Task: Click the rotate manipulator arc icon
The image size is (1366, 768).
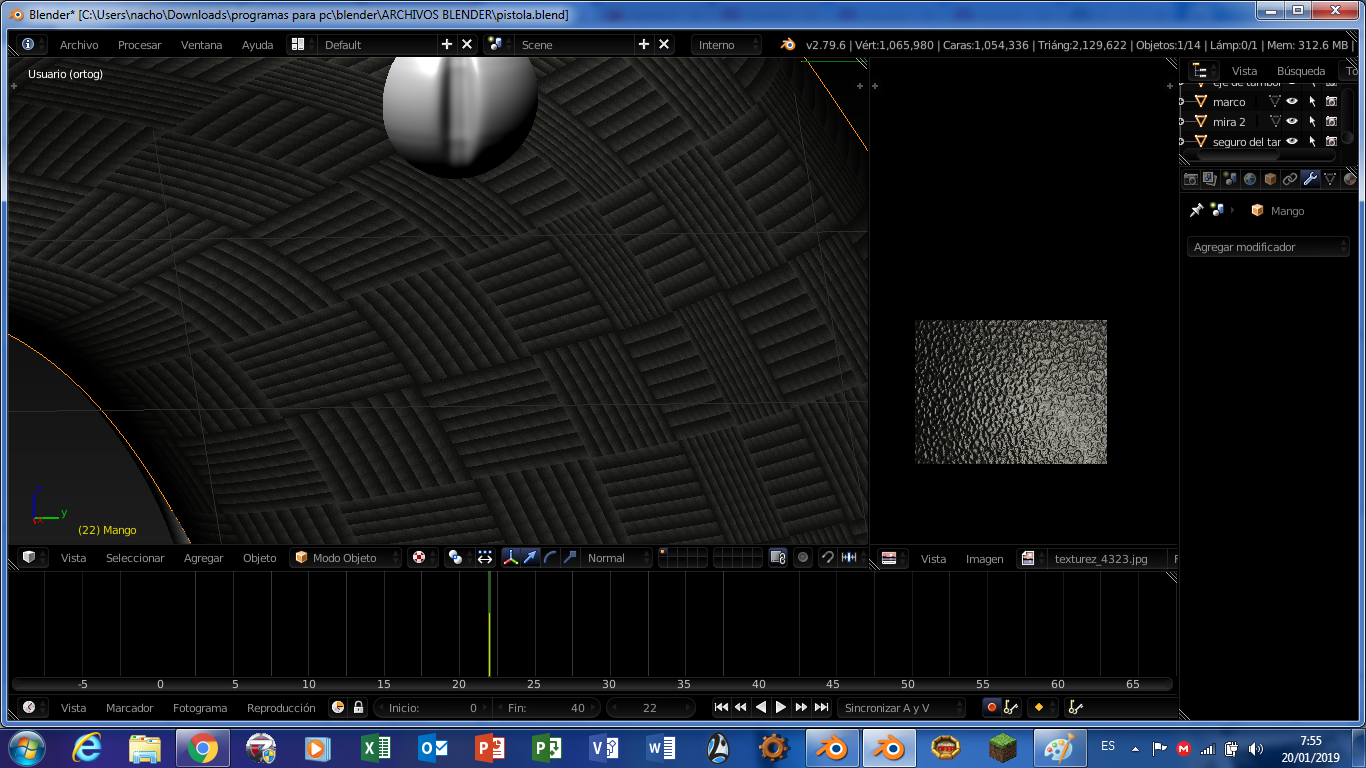Action: (550, 557)
